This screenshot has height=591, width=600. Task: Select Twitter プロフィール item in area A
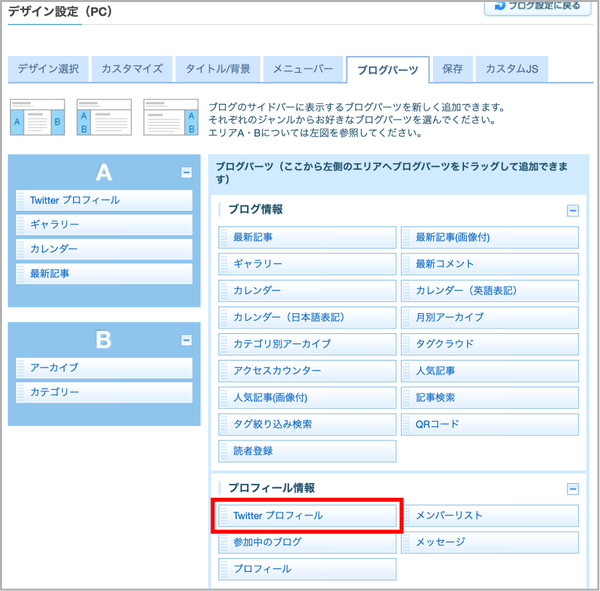pos(104,200)
